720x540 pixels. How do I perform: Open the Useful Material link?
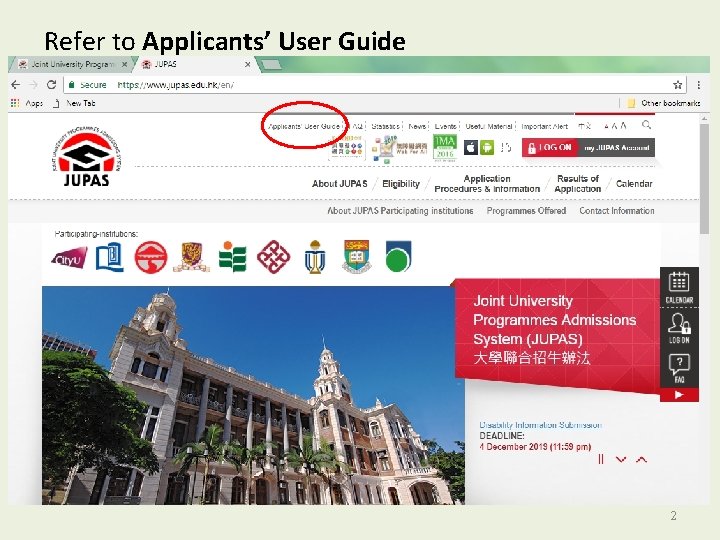pyautogui.click(x=489, y=126)
